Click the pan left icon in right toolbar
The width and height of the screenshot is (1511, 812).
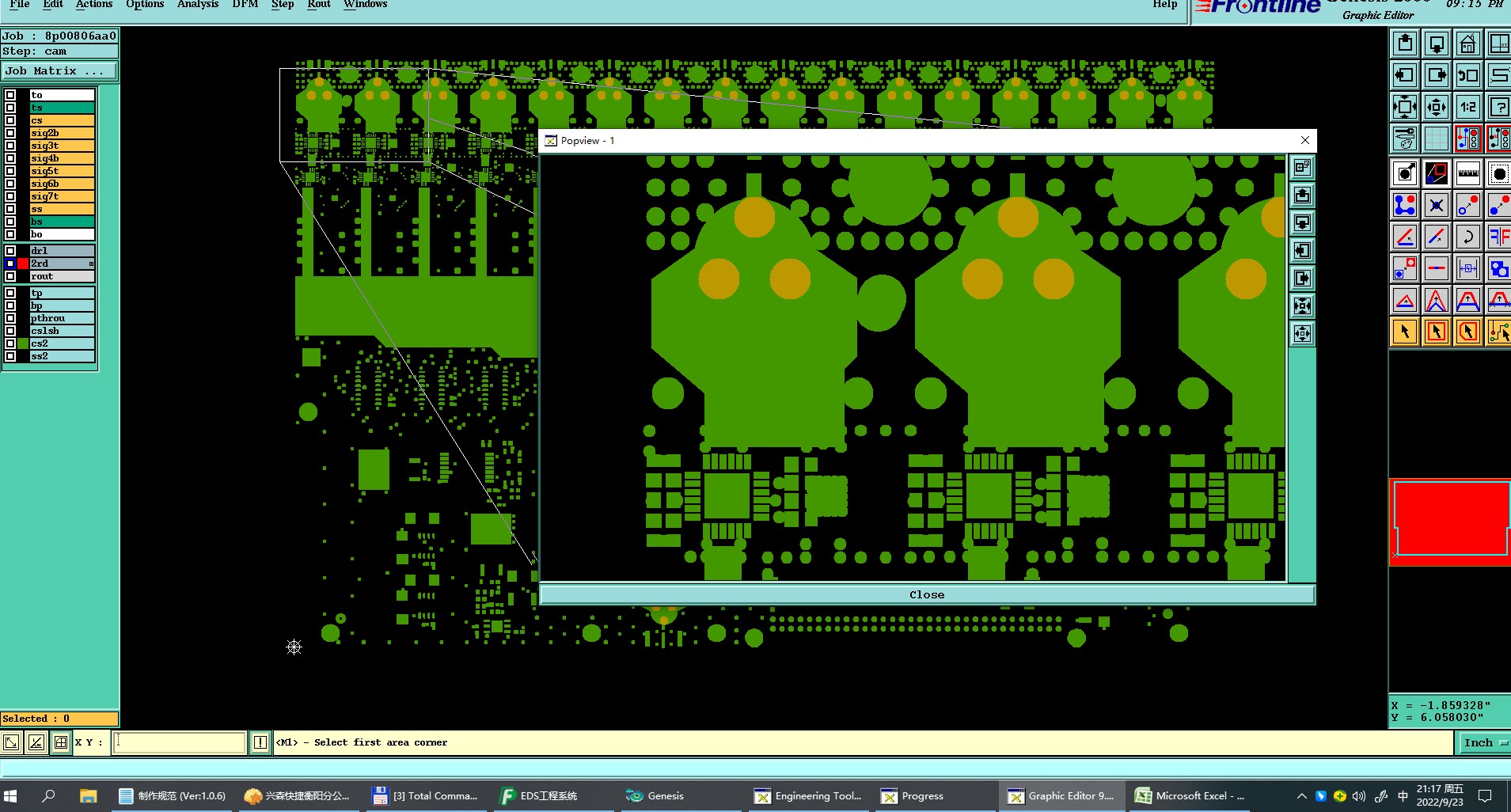pos(1405,75)
